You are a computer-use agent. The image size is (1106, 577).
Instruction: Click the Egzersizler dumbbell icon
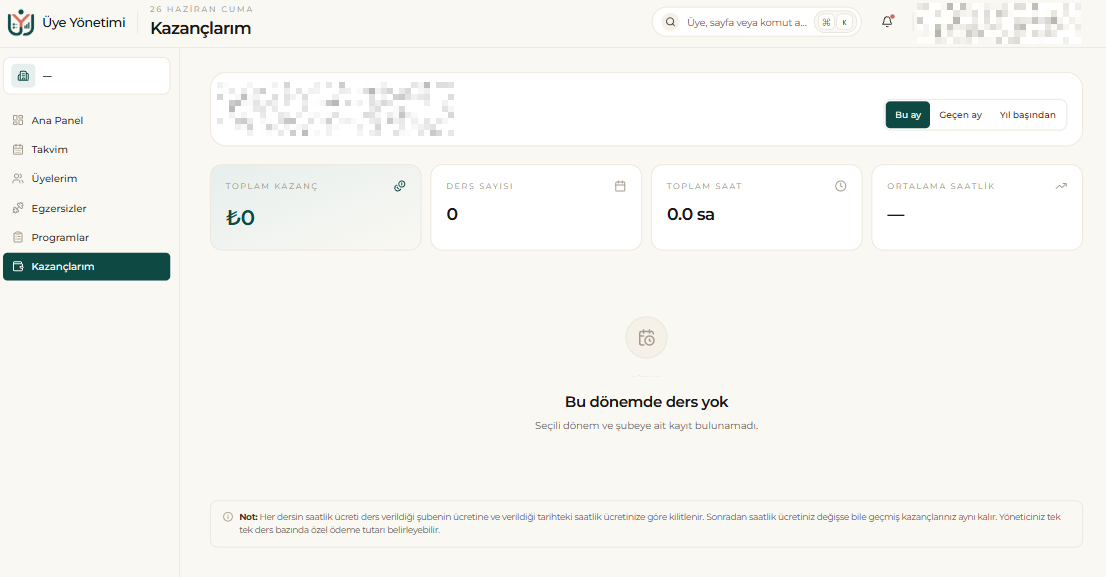[18, 208]
